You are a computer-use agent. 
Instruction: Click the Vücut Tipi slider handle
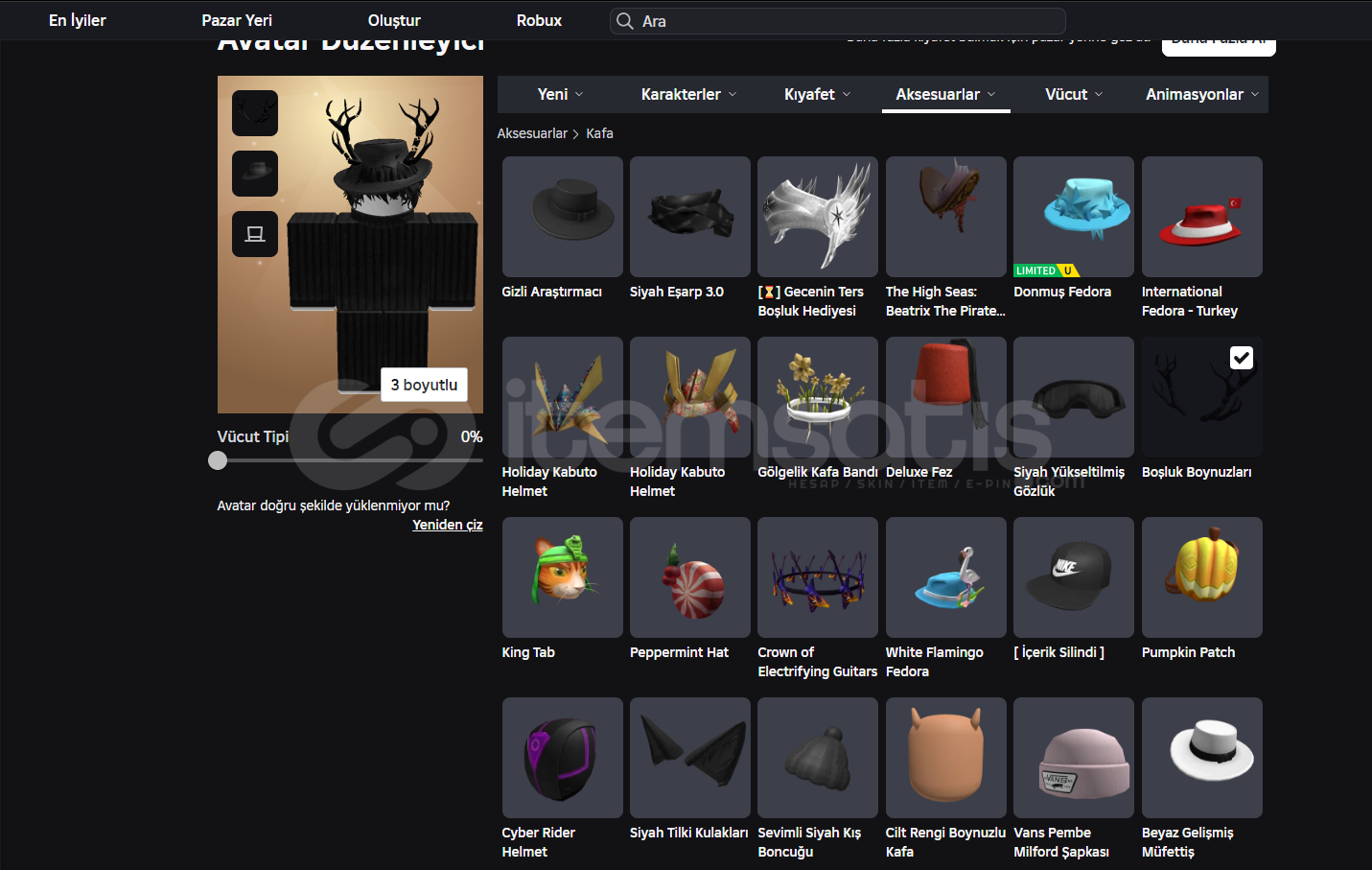tap(218, 460)
